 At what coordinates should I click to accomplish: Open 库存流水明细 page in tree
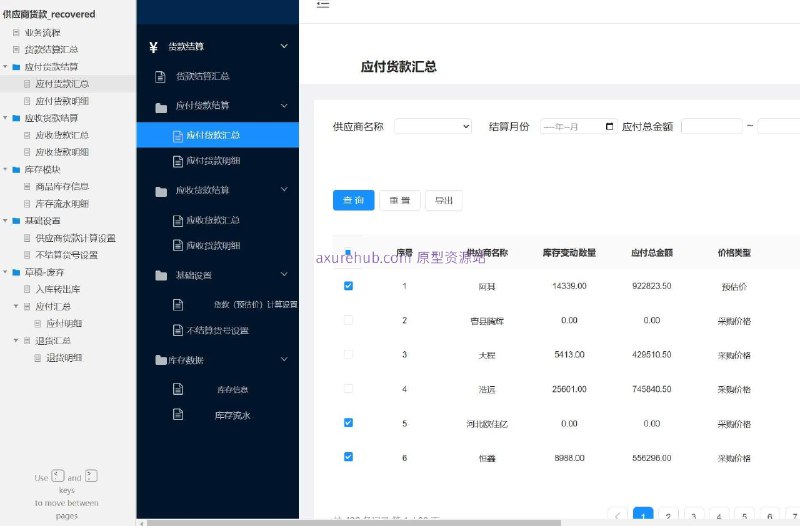coord(62,204)
